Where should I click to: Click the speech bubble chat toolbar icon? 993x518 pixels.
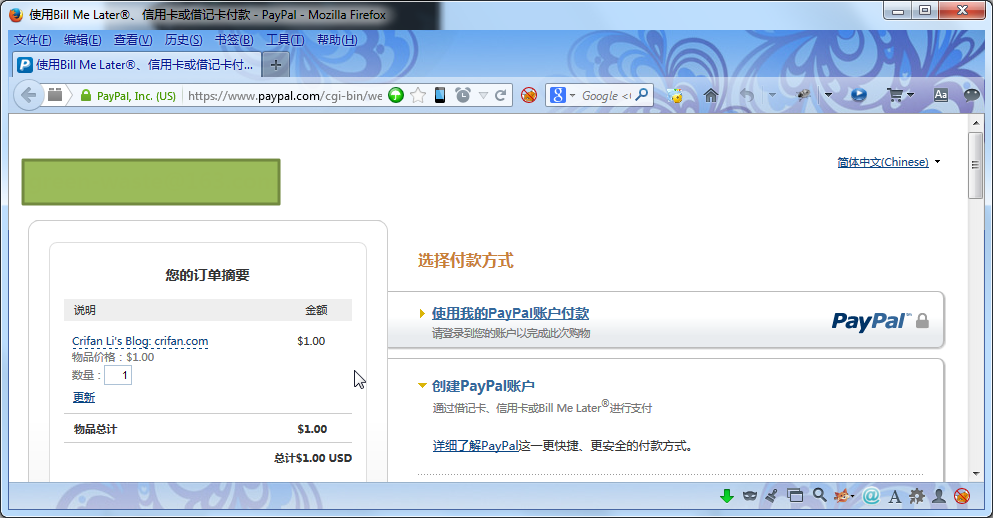pyautogui.click(x=971, y=95)
